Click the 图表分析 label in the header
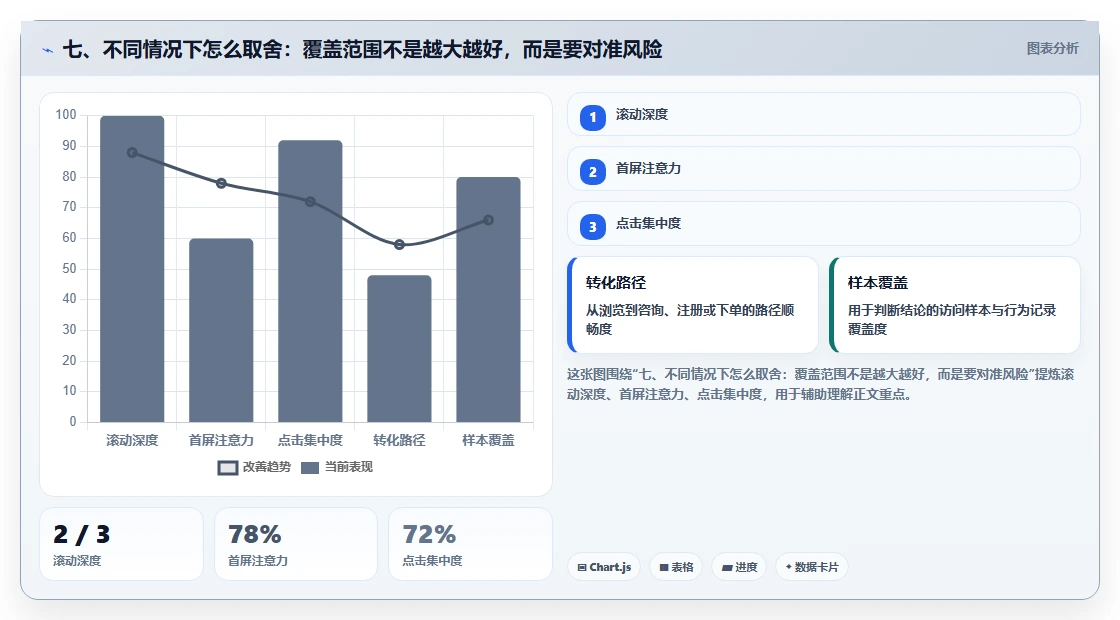1120x620 pixels. point(1052,49)
